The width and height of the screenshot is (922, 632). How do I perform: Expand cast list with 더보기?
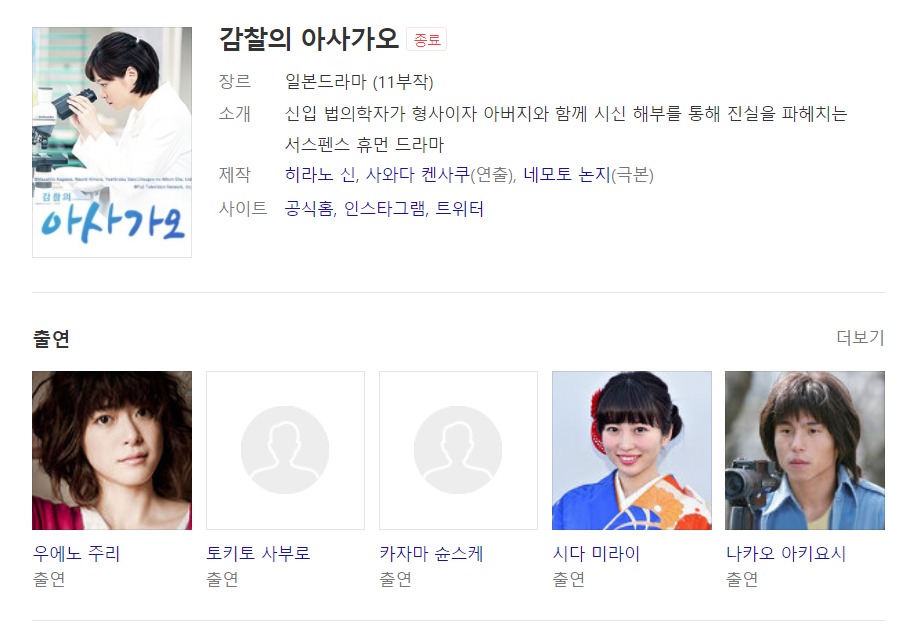point(860,337)
